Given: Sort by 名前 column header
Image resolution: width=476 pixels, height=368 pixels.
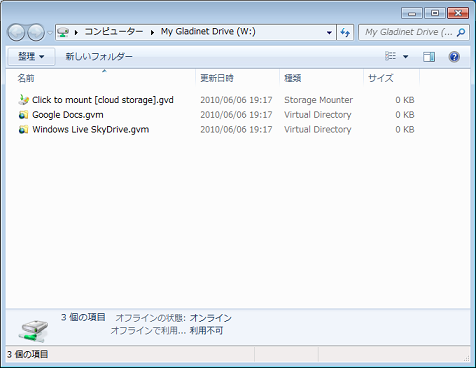Looking at the screenshot, I should pyautogui.click(x=101, y=78).
